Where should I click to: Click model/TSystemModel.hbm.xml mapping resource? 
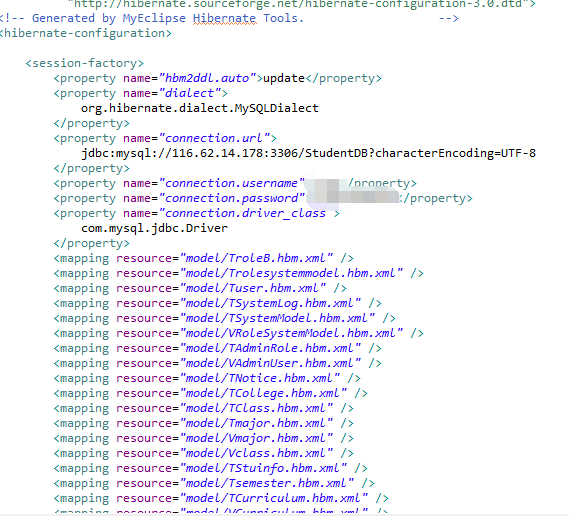coord(277,318)
